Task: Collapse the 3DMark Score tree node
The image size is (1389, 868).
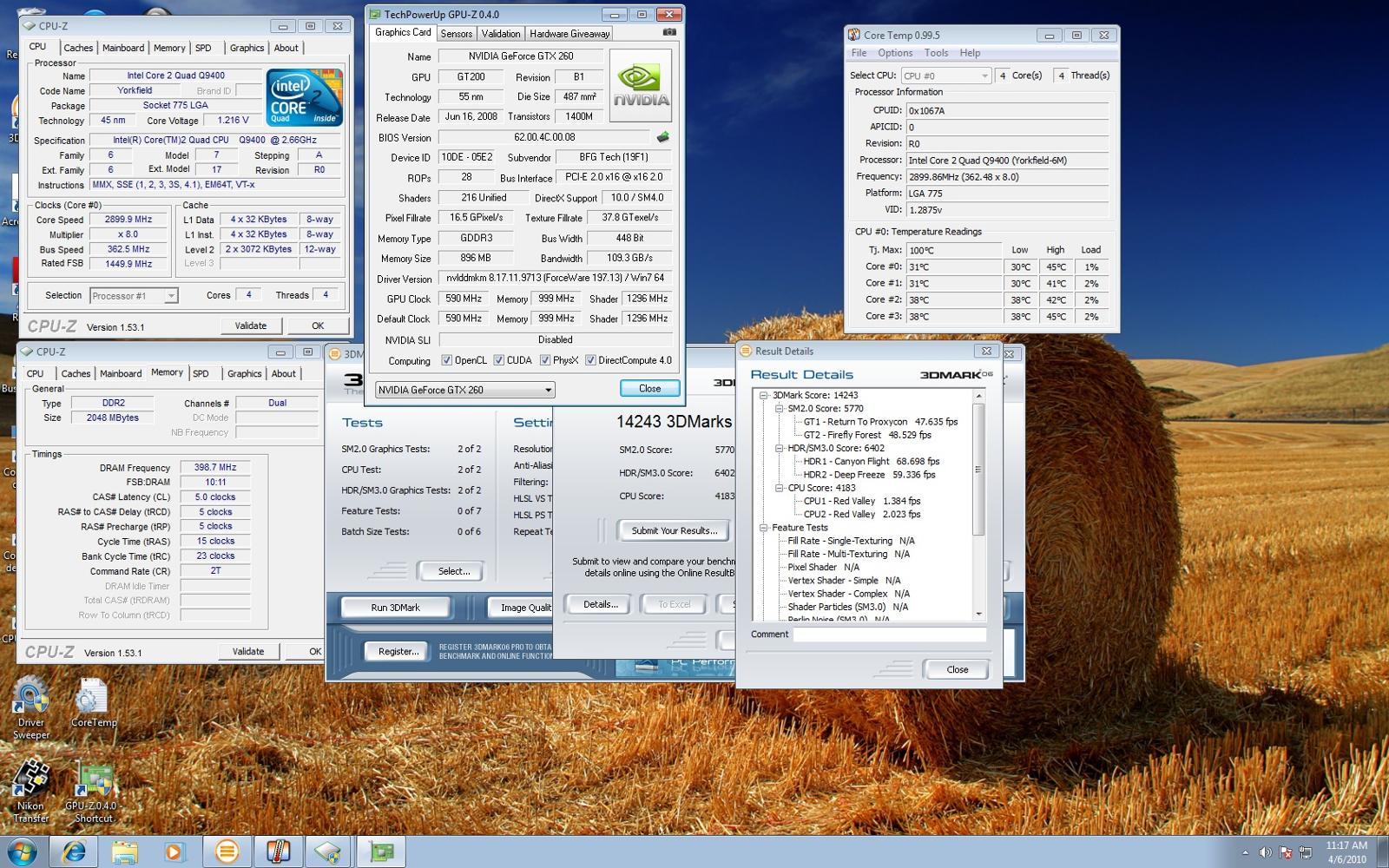Action: (764, 395)
